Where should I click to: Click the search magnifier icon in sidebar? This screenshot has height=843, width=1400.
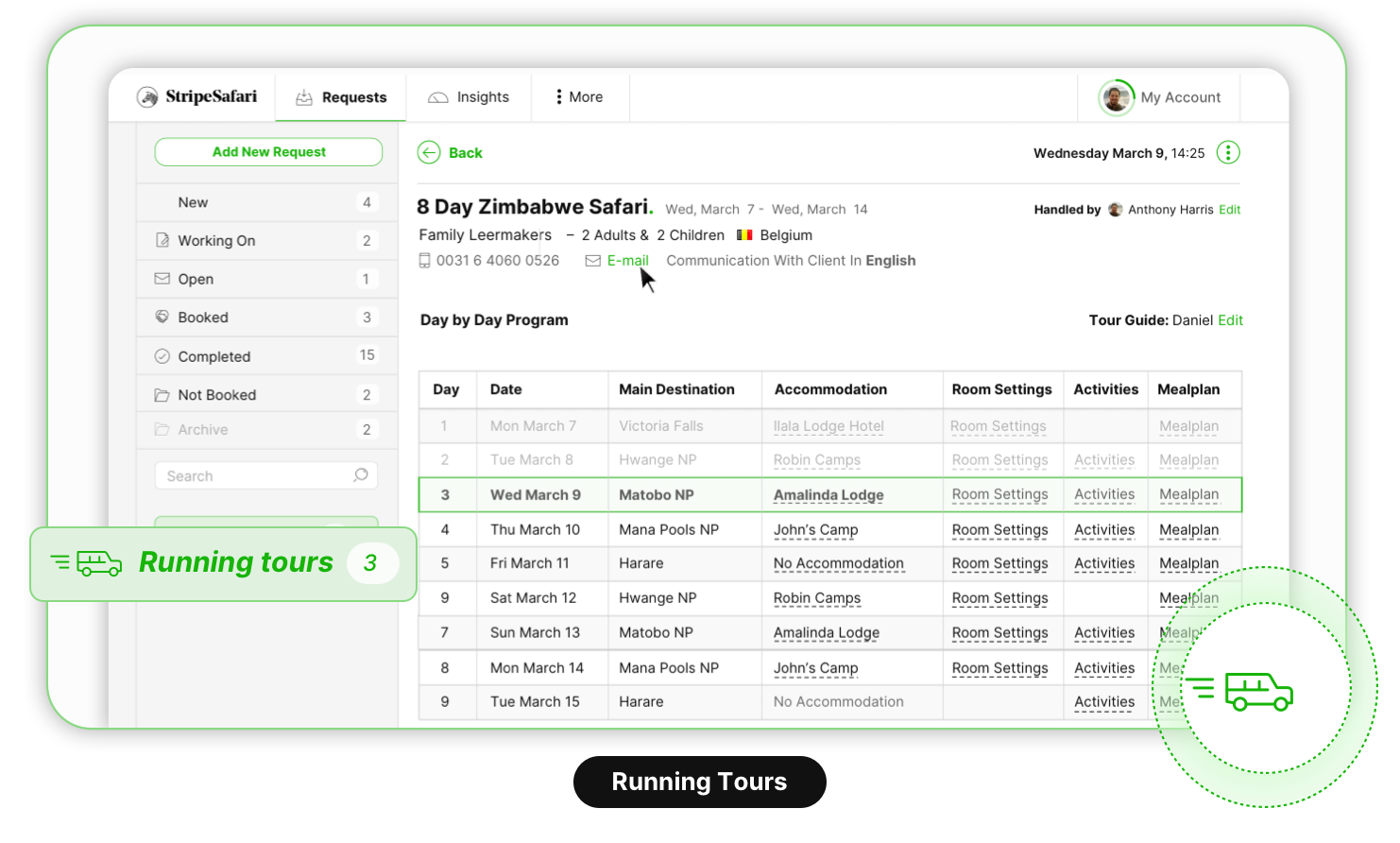click(360, 475)
